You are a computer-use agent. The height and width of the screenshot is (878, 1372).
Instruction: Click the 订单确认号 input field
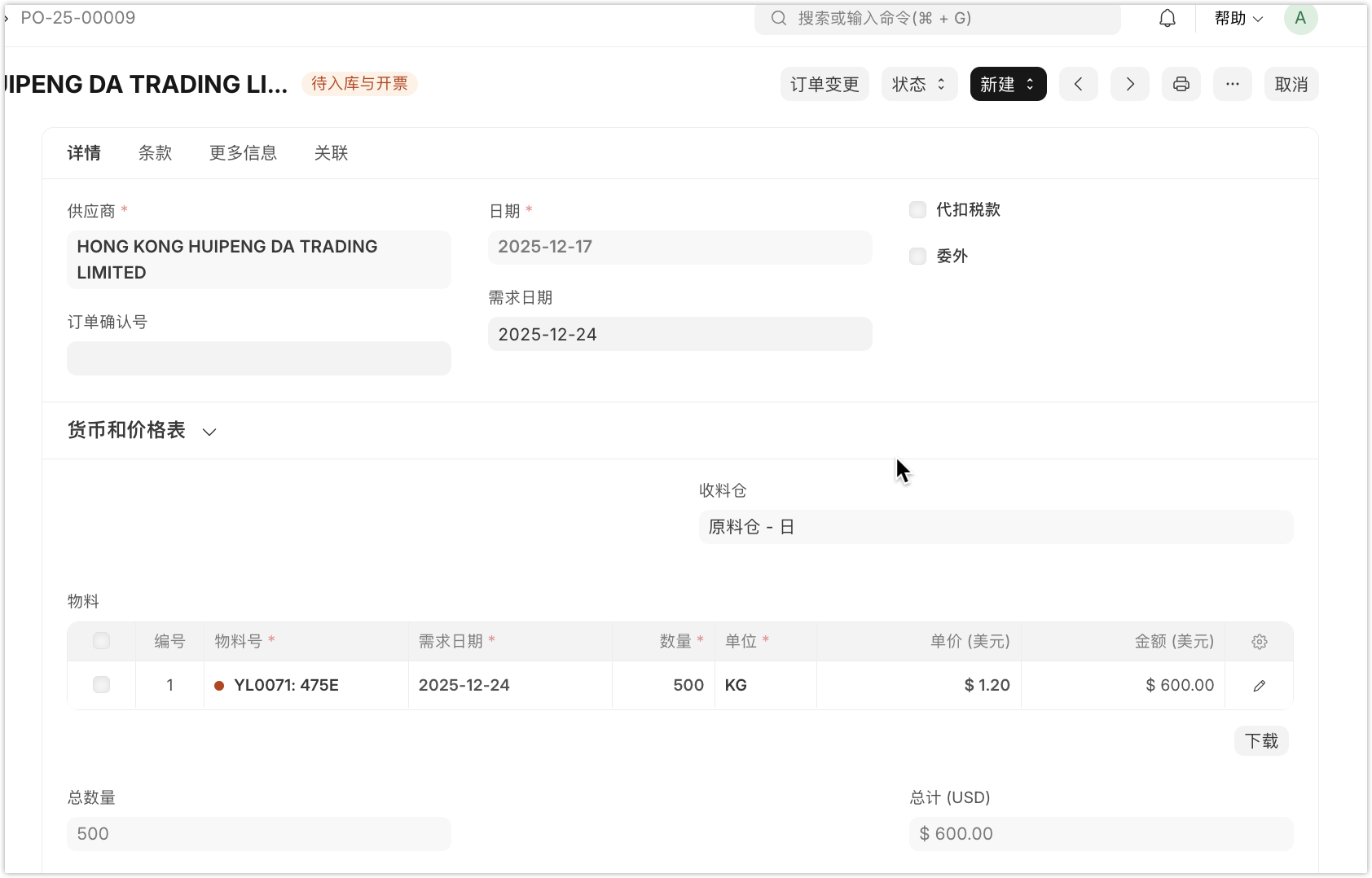(x=259, y=358)
